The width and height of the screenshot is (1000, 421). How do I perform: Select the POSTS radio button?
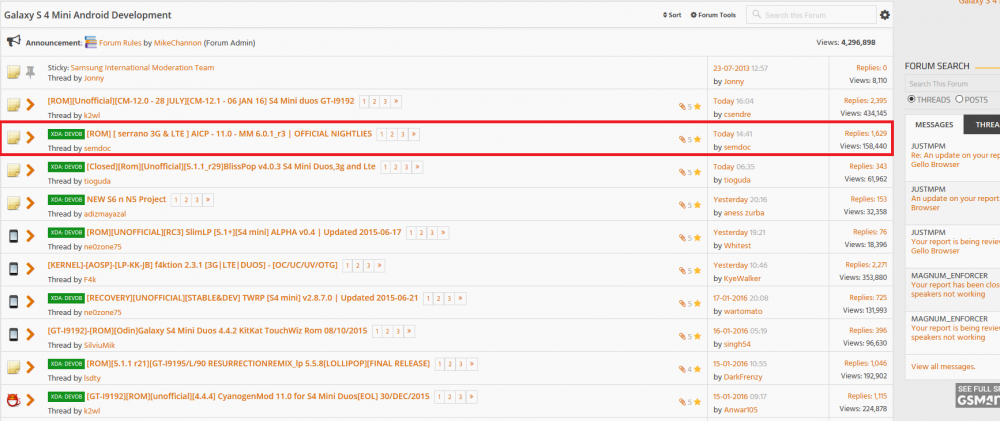960,99
